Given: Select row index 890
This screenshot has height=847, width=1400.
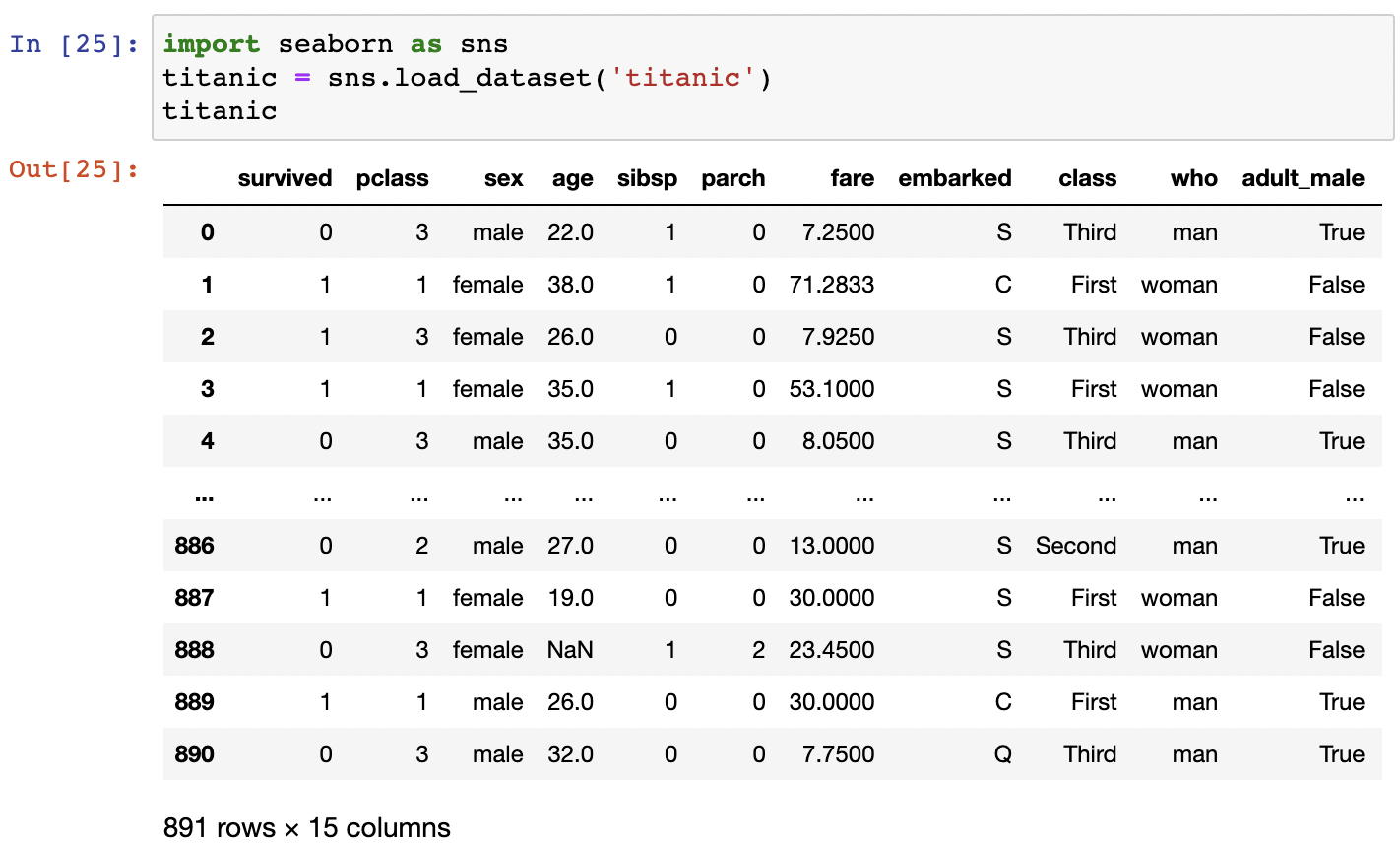Looking at the screenshot, I should [194, 754].
